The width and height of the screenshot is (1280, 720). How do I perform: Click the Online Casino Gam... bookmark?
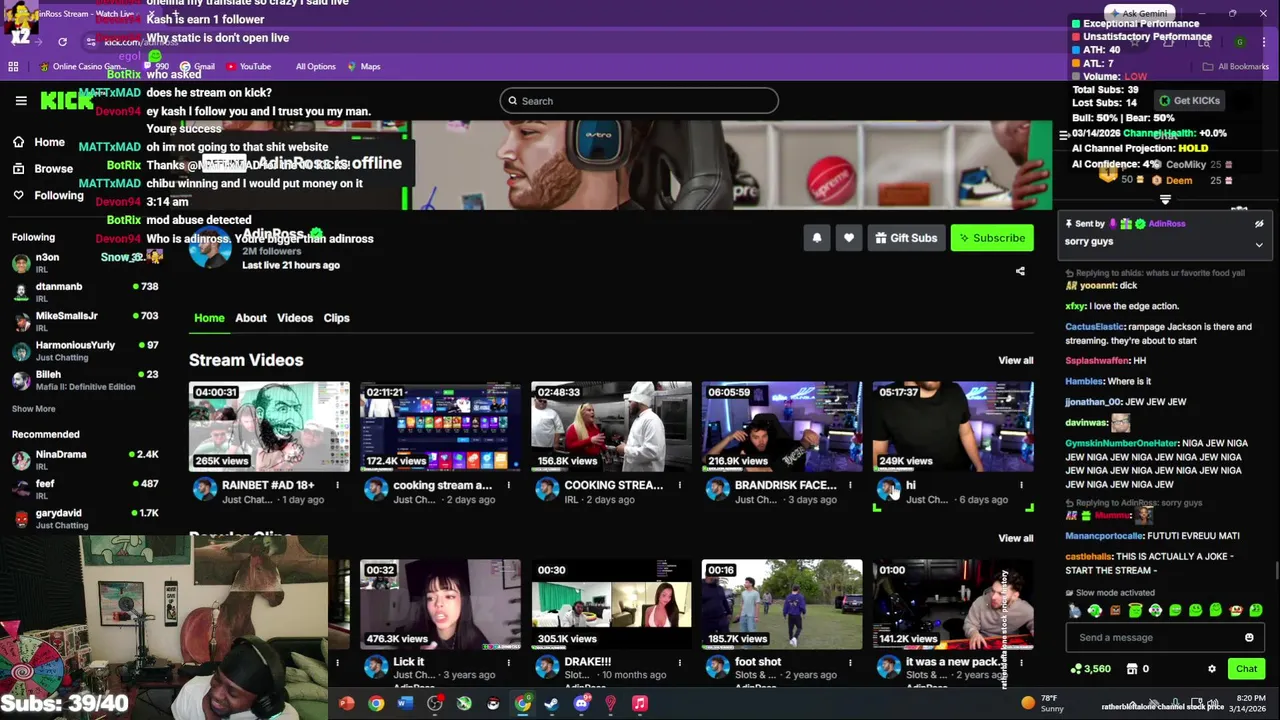click(x=83, y=67)
